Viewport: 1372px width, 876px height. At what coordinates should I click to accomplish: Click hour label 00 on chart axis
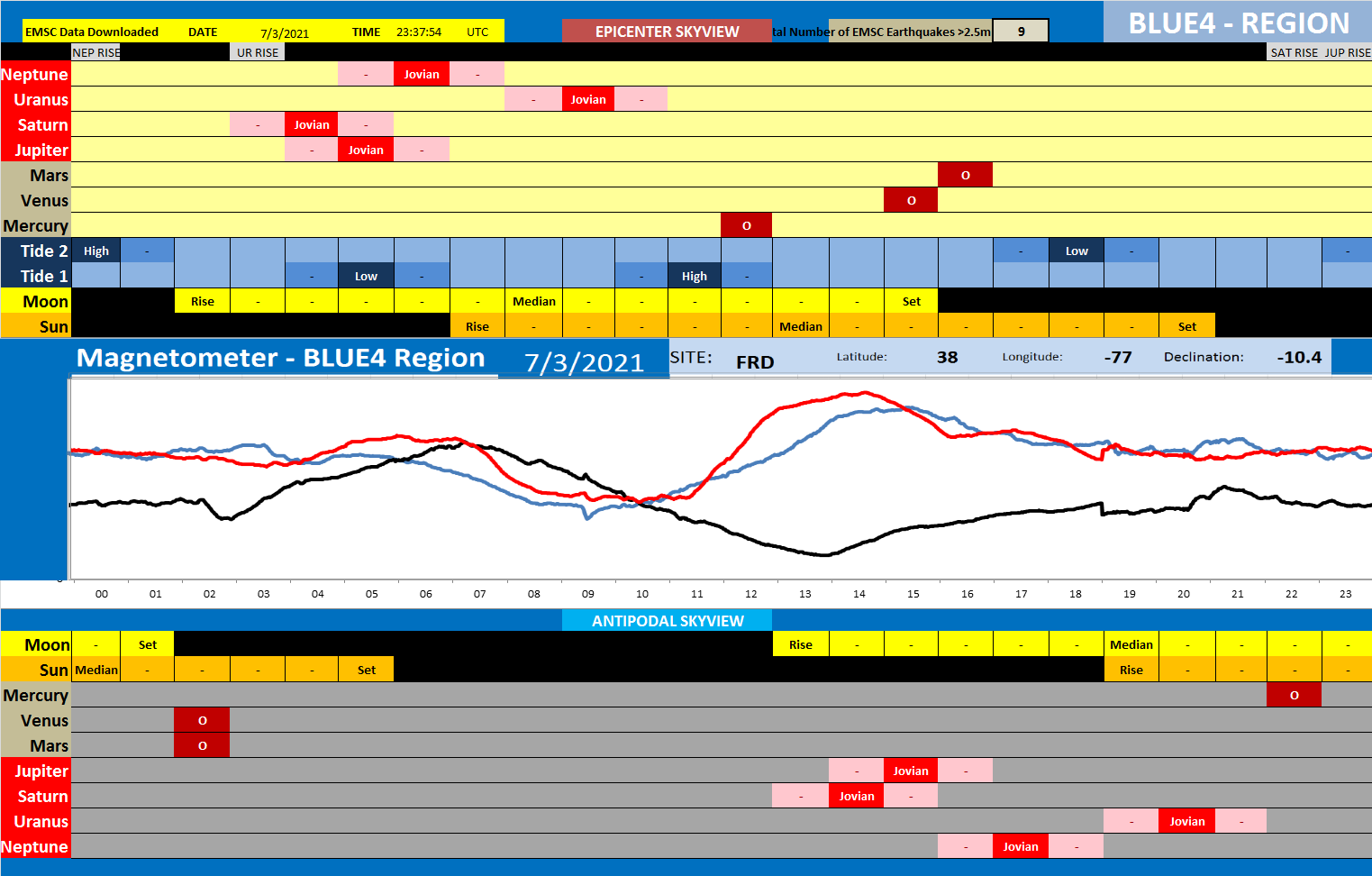point(102,594)
